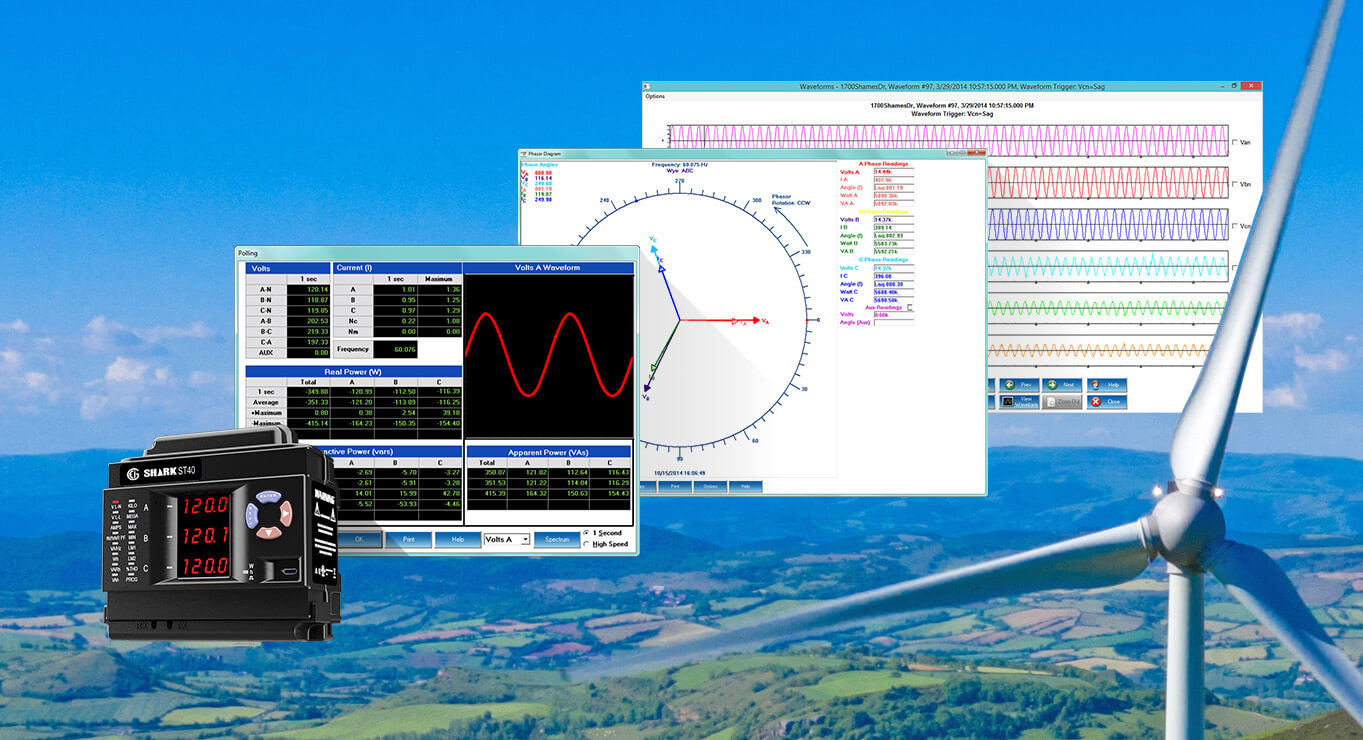Screen dimensions: 1363x740
Task: Open Options menu in Waveforms window
Action: (x=655, y=97)
